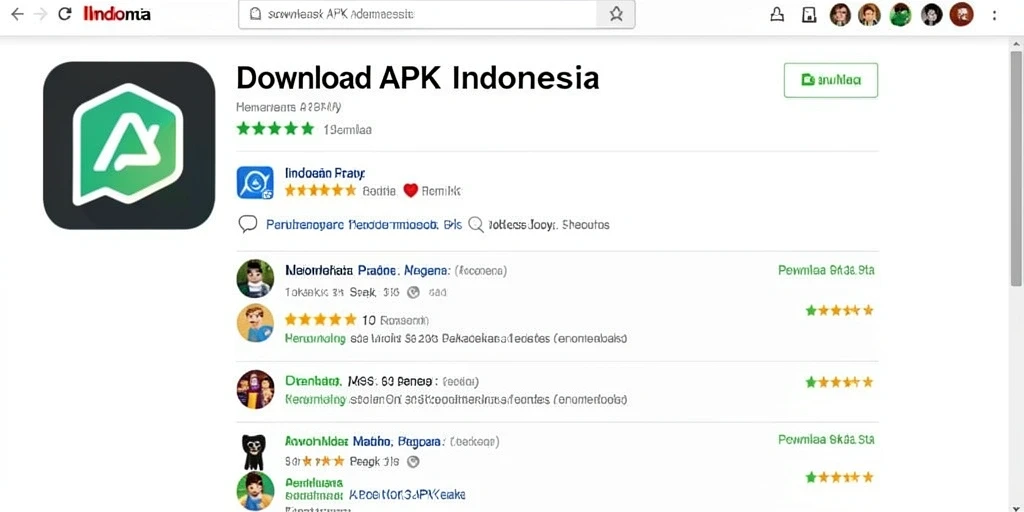Click the magnifier search icon
The height and width of the screenshot is (512, 1024).
pyautogui.click(x=476, y=225)
